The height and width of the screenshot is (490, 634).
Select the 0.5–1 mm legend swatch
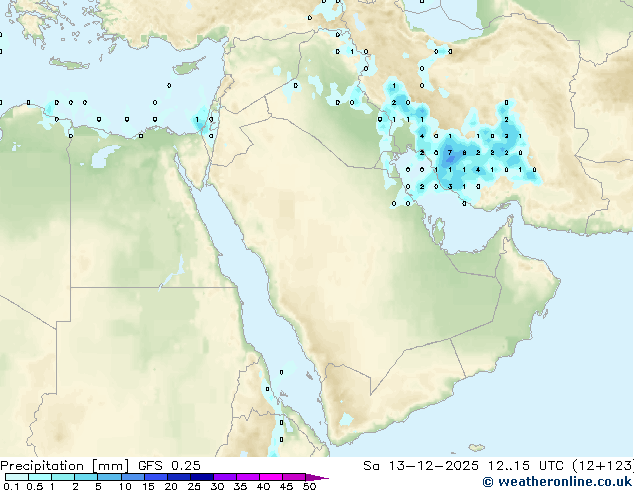tap(40, 477)
